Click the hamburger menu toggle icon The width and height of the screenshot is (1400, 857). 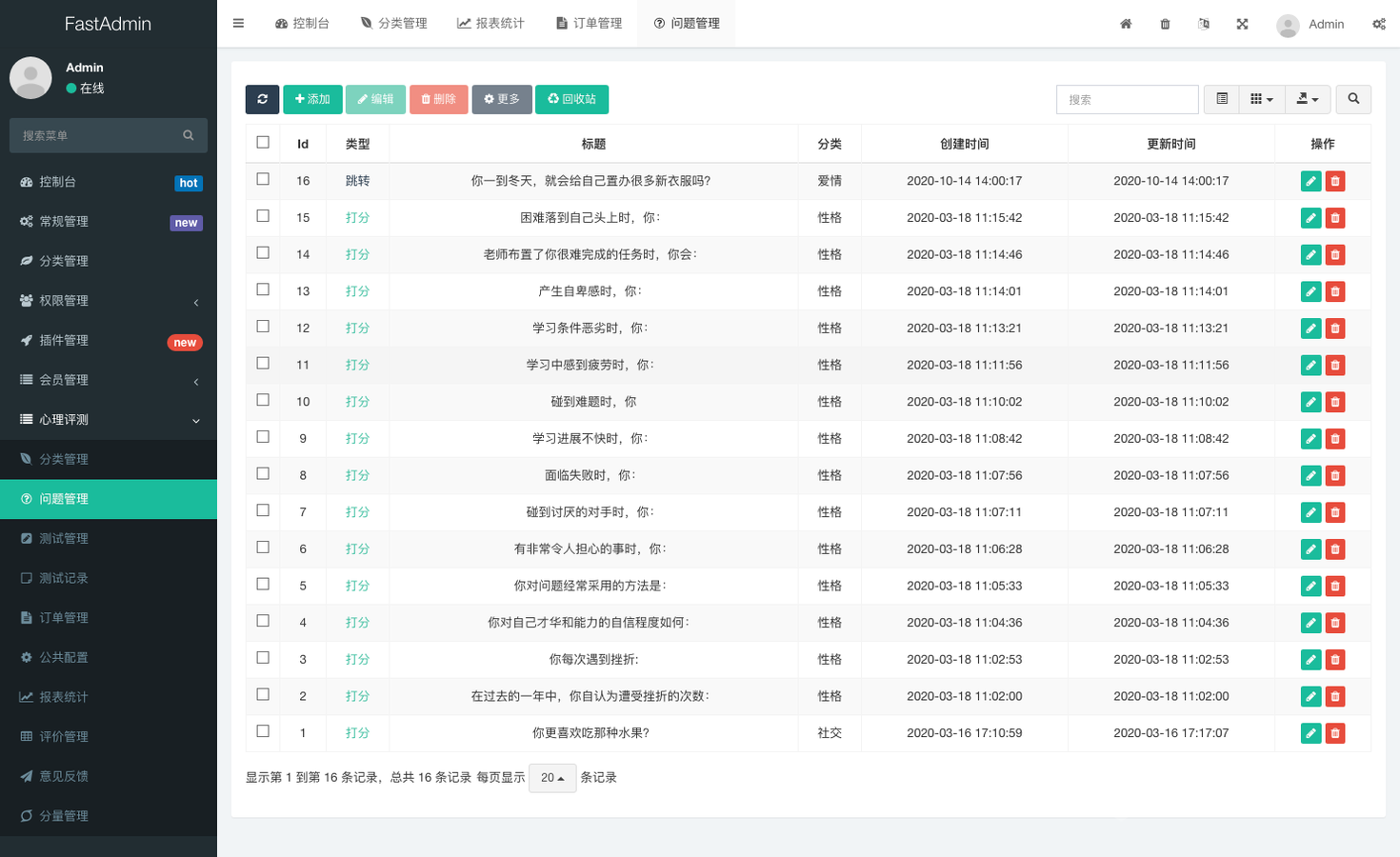238,24
